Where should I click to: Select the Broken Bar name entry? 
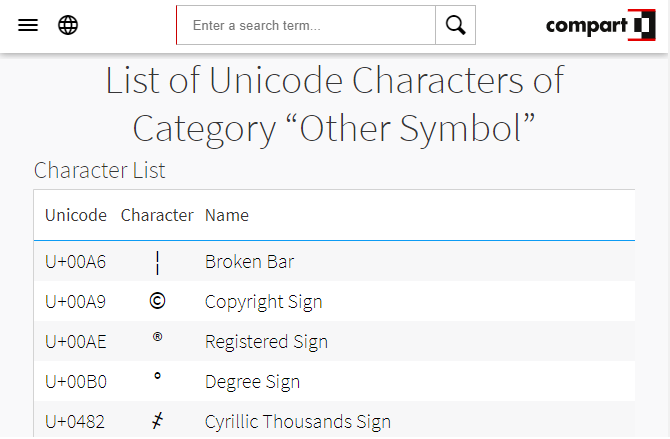250,262
